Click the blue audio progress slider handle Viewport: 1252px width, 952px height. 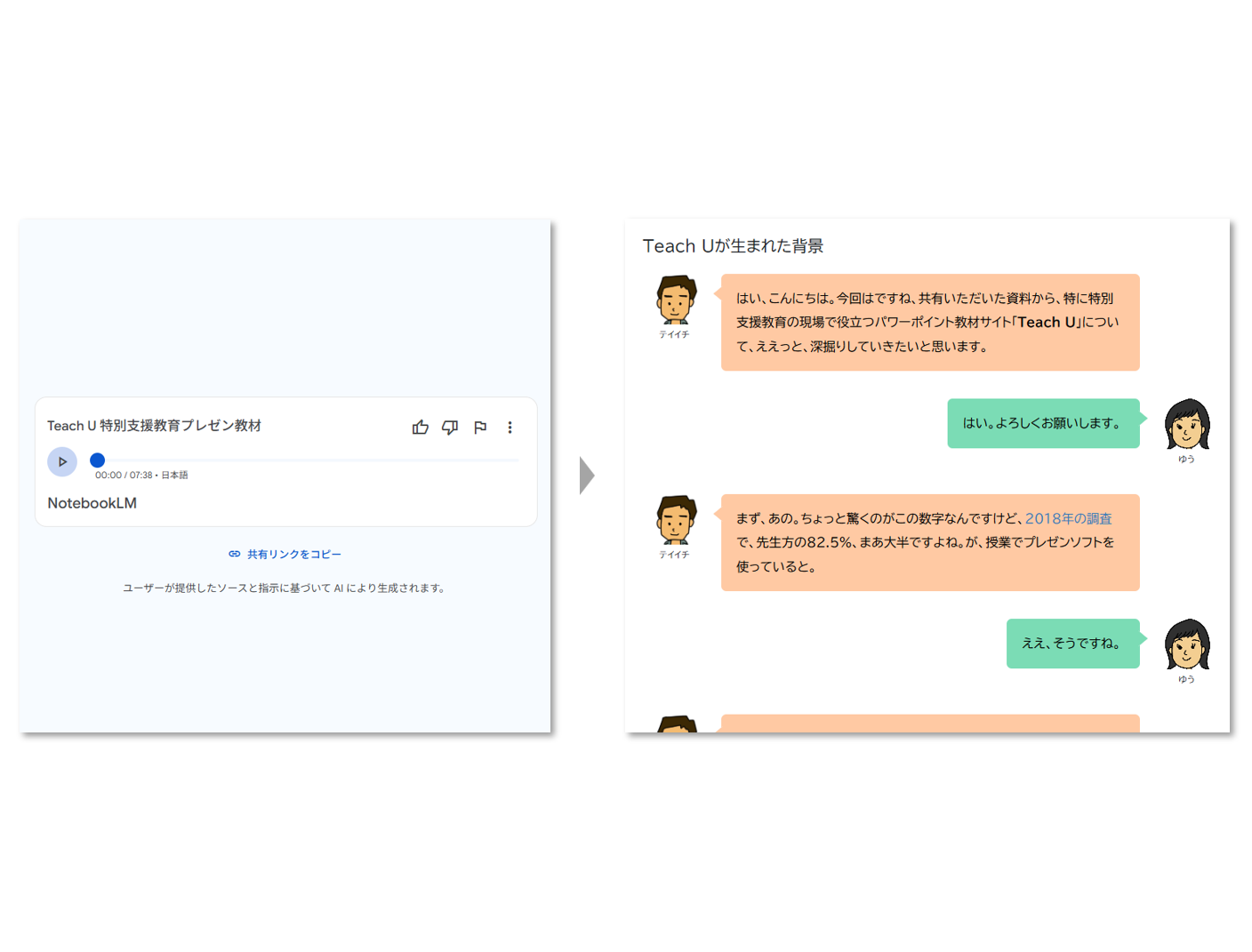tap(98, 460)
